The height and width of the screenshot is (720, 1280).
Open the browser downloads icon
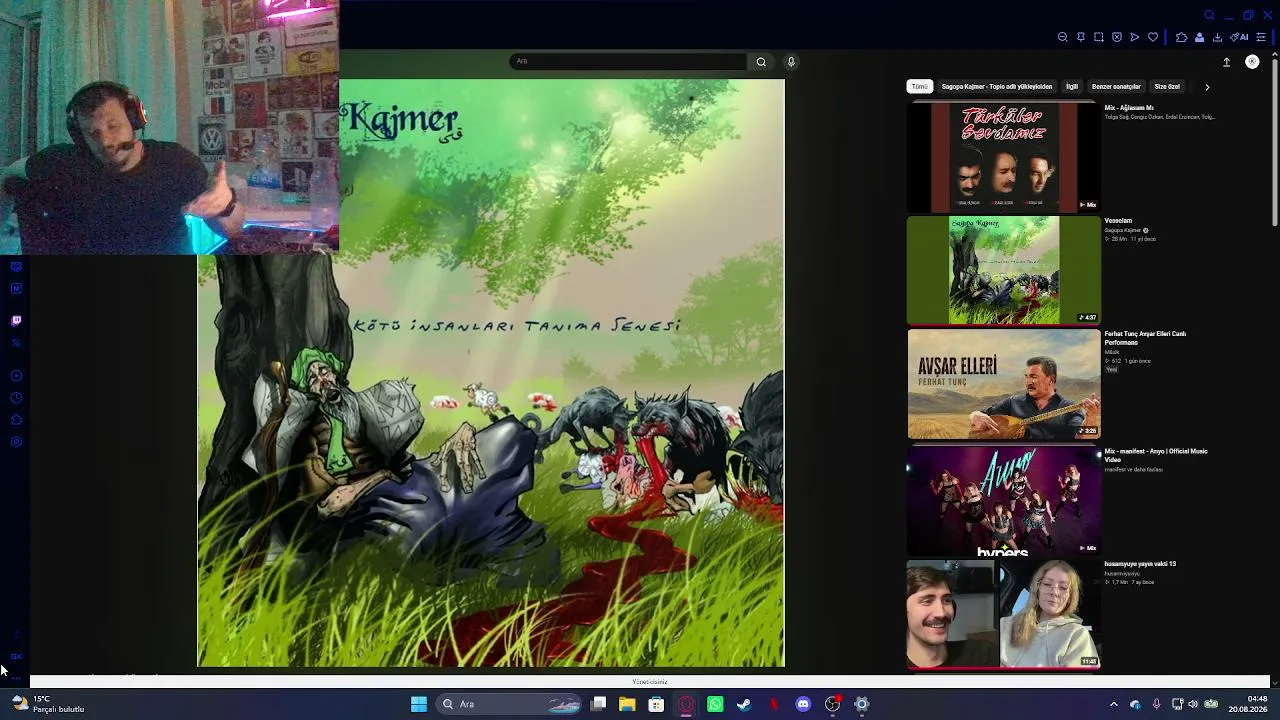1217,37
